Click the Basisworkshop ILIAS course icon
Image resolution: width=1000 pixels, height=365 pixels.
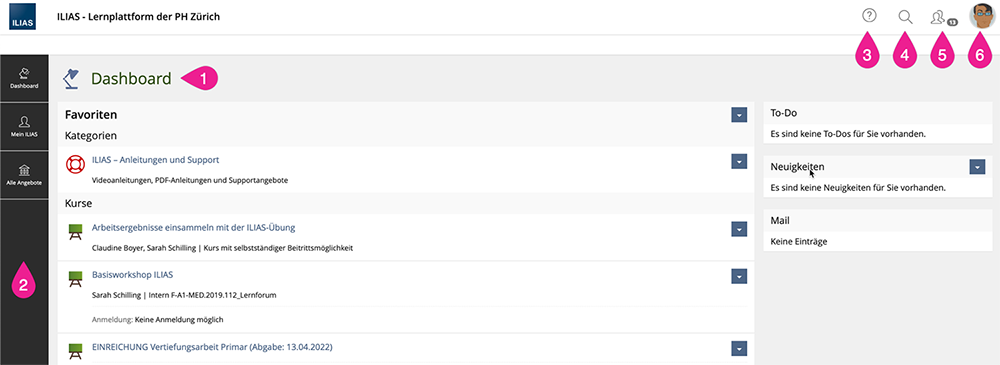[x=75, y=279]
